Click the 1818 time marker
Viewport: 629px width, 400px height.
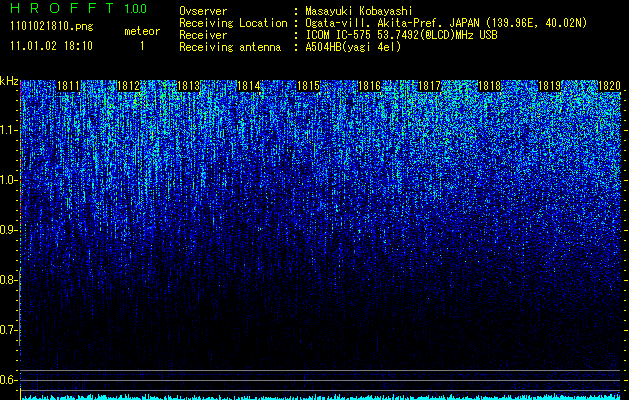coord(489,85)
